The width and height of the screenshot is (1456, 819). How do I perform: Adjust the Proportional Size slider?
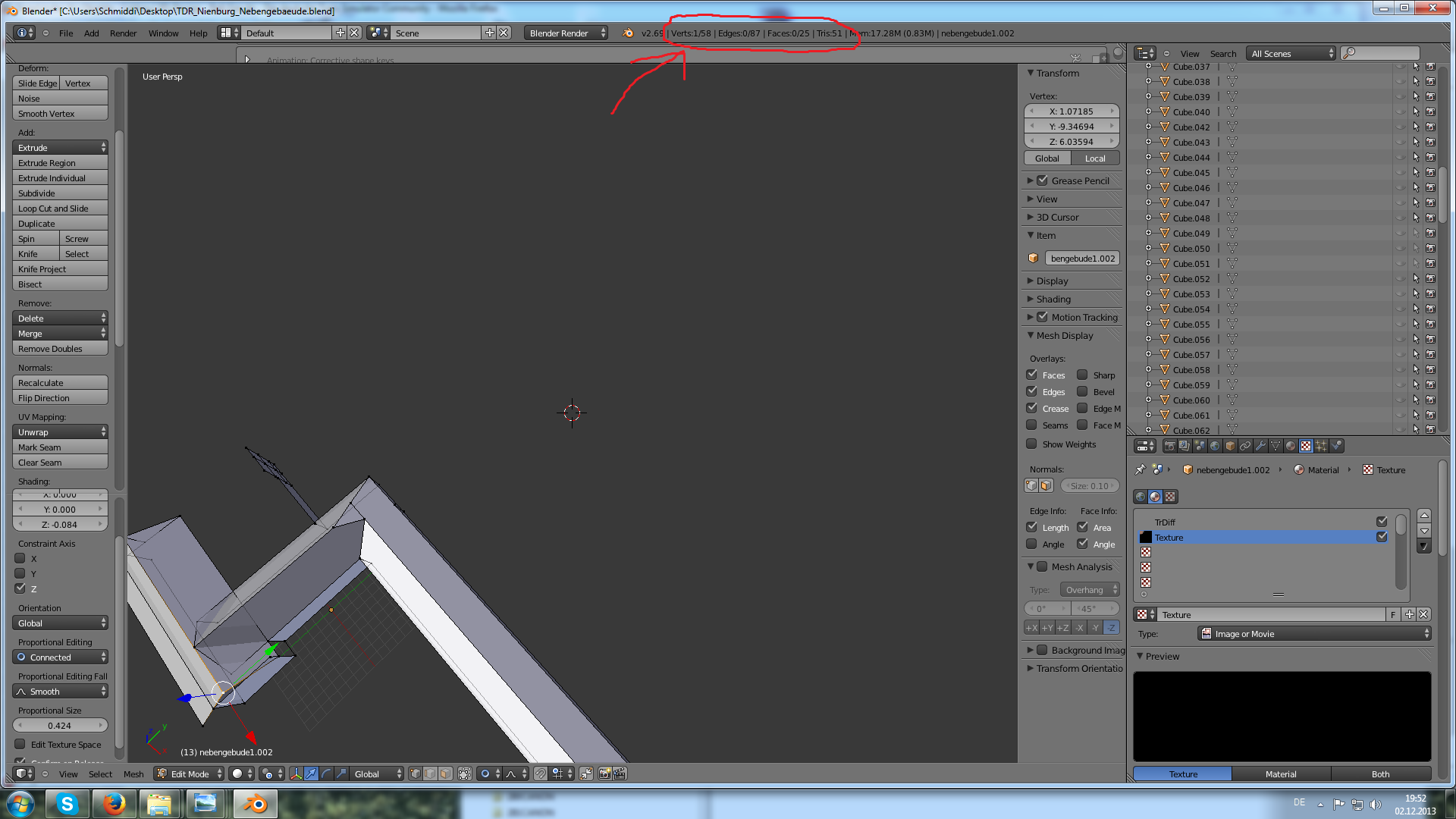[60, 726]
